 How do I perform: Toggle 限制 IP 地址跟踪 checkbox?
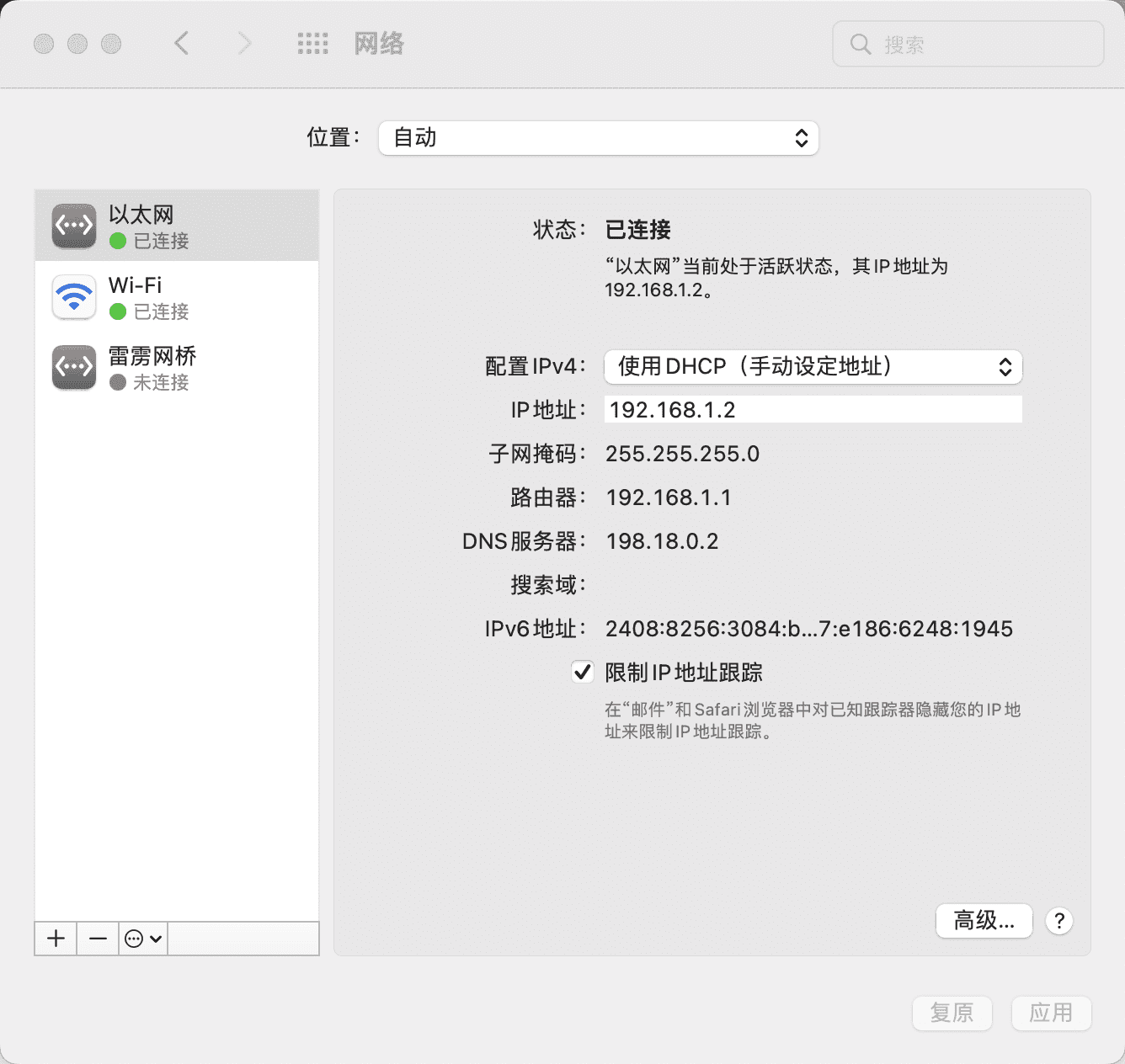[582, 672]
